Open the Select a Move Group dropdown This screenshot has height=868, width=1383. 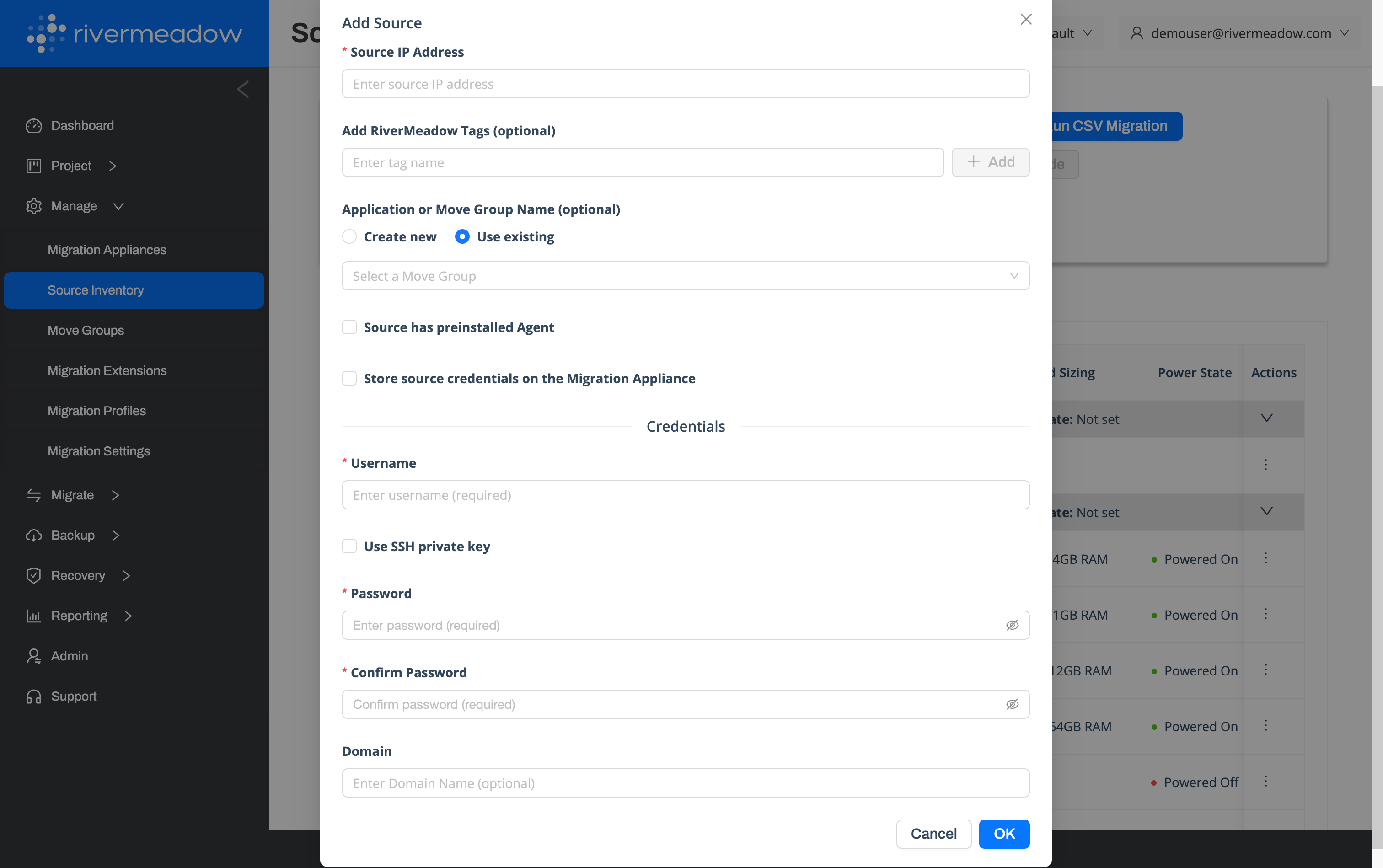pyautogui.click(x=686, y=276)
